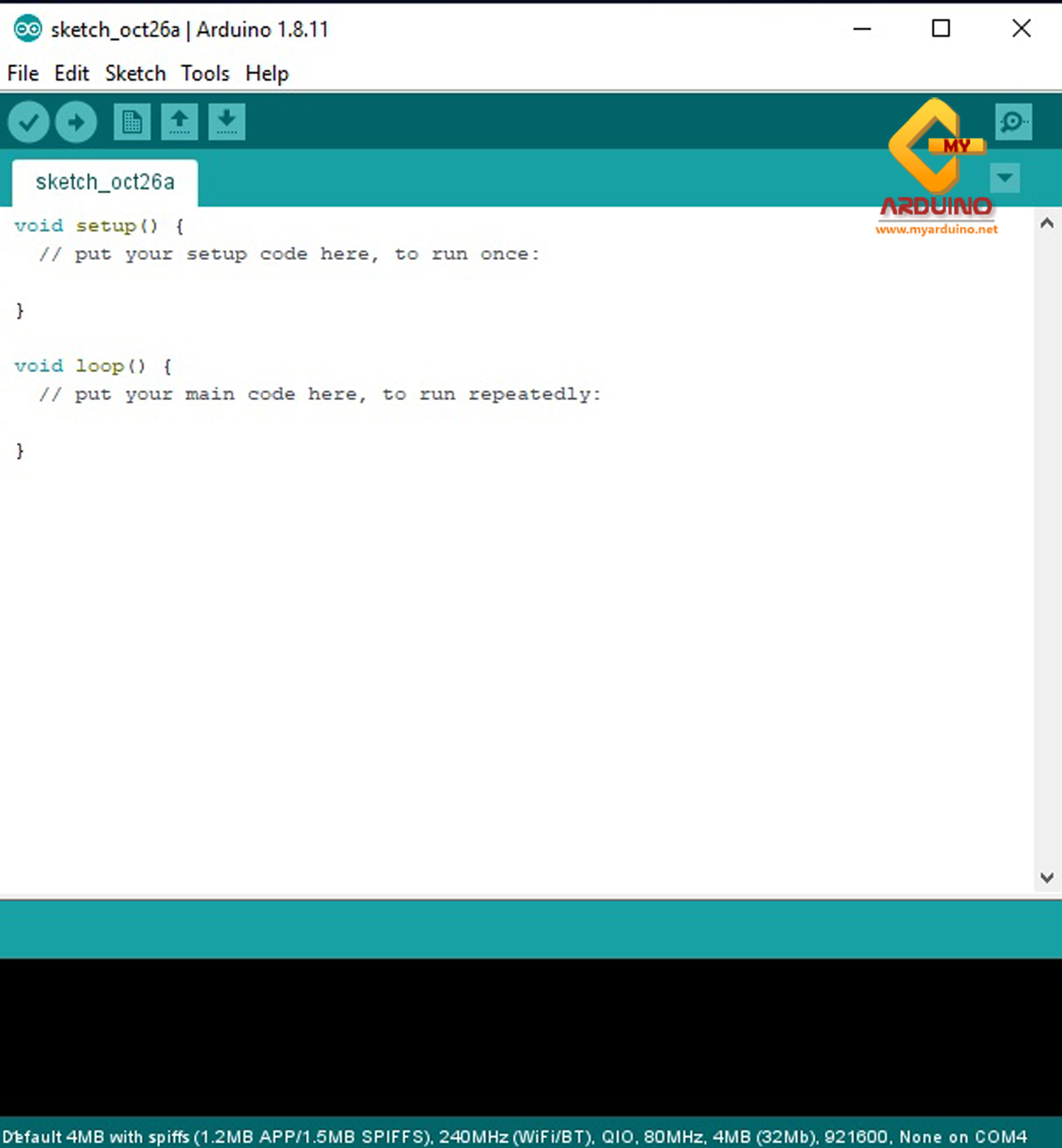Open the Serial Monitor magnifier icon
This screenshot has height=1148, width=1062.
pos(1012,123)
